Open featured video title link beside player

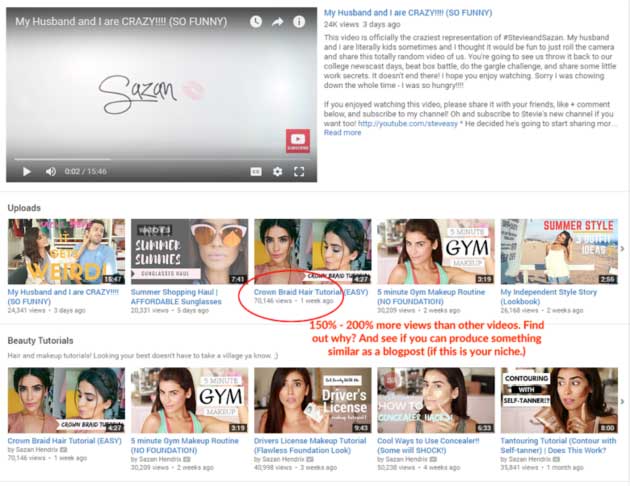point(408,13)
